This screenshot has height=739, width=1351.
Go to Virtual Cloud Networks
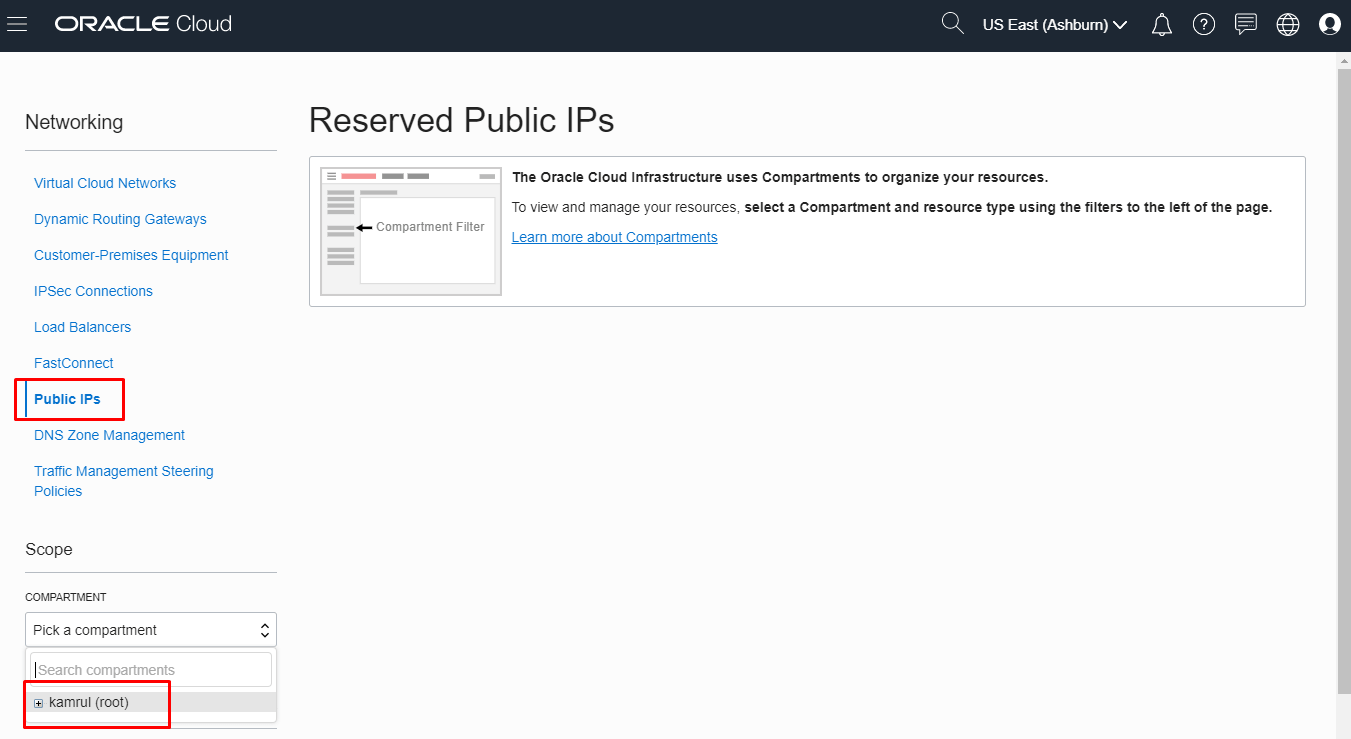pyautogui.click(x=105, y=183)
